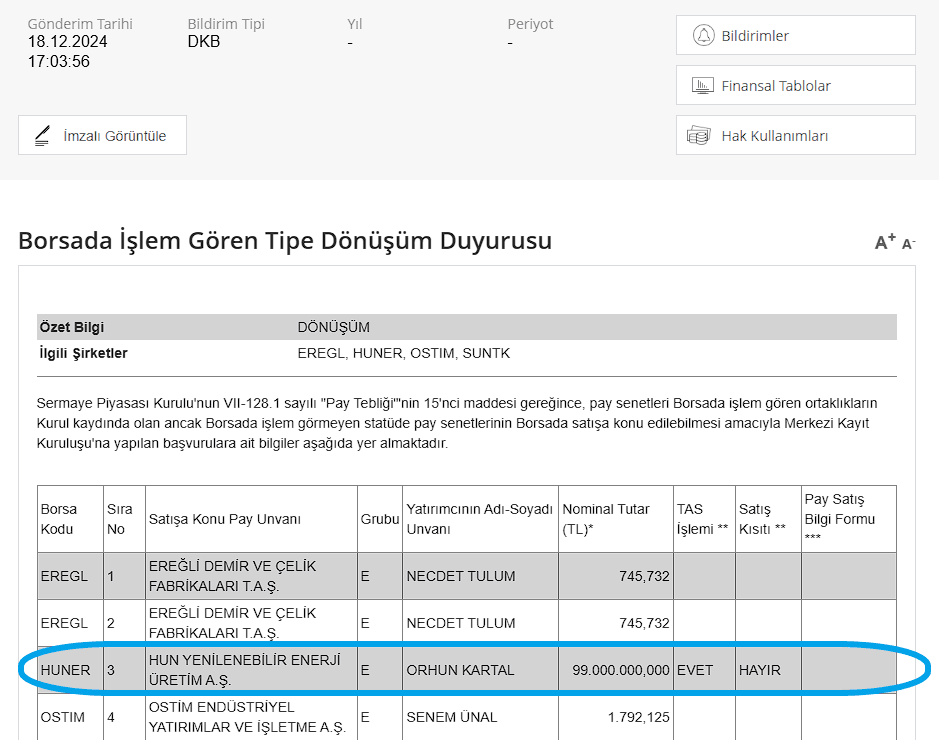Click the page title Borsada İşlem Gören Tipe Dönüşüm Duyurusu
The image size is (939, 740).
[x=285, y=241]
